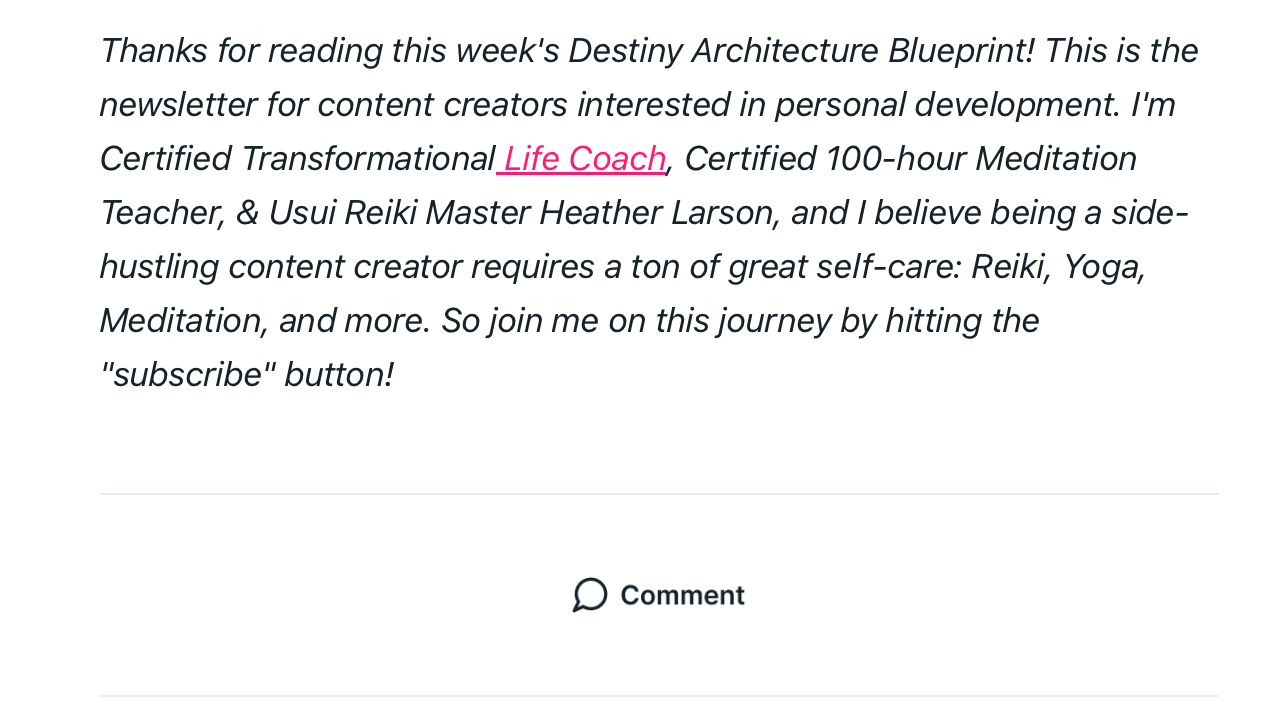Click the word button! ending the paragraph
The image size is (1278, 704).
339,374
